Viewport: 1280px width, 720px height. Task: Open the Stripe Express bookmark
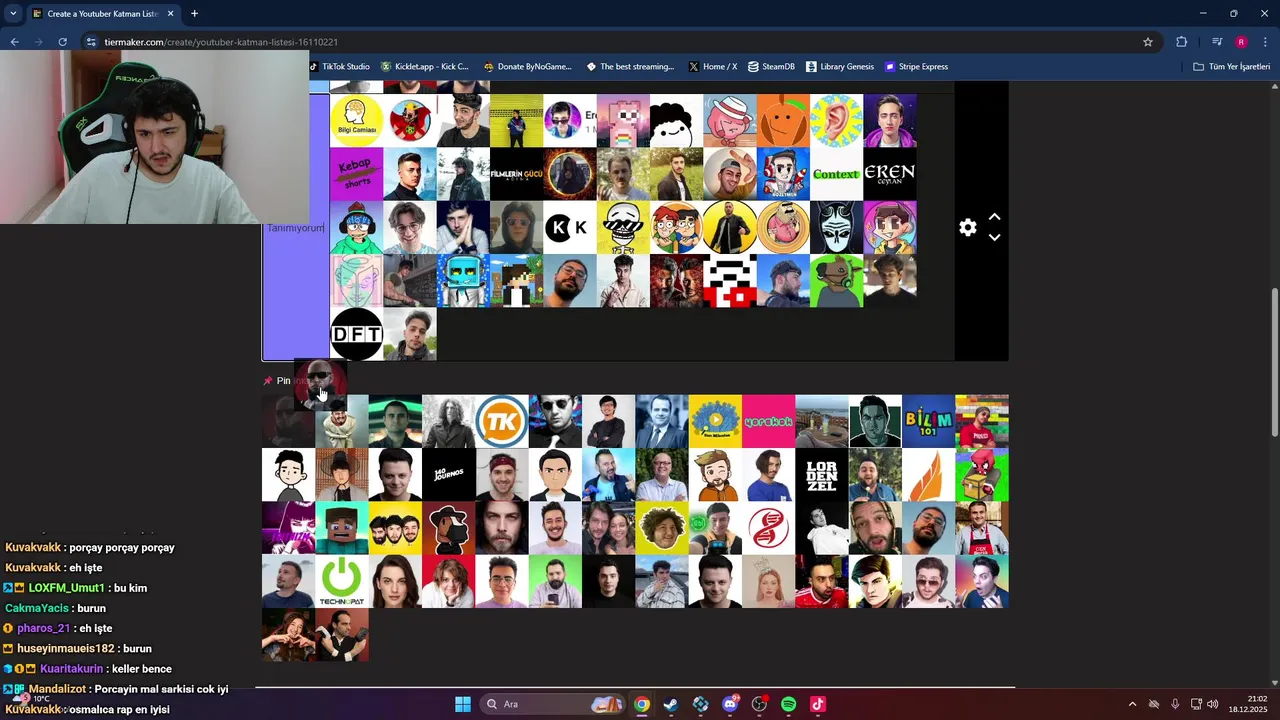coord(917,66)
